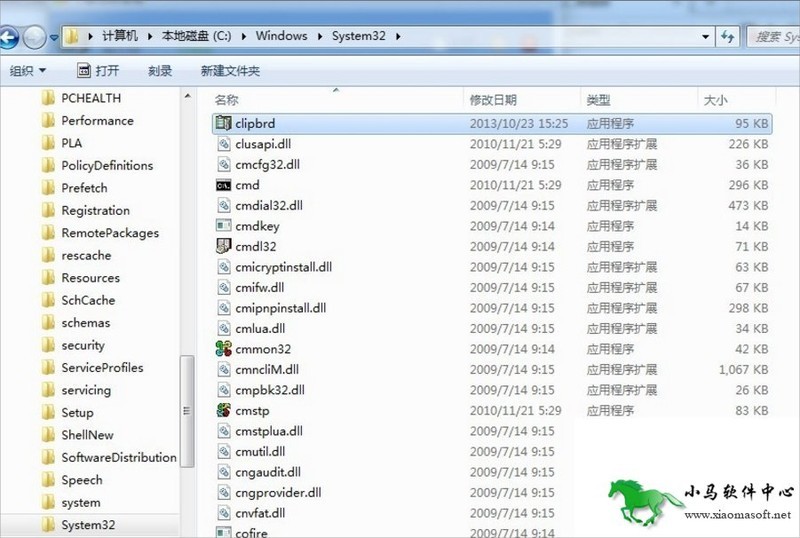Screen dimensions: 800x538
Task: Open the rescache folder in tree
Action: (76, 255)
